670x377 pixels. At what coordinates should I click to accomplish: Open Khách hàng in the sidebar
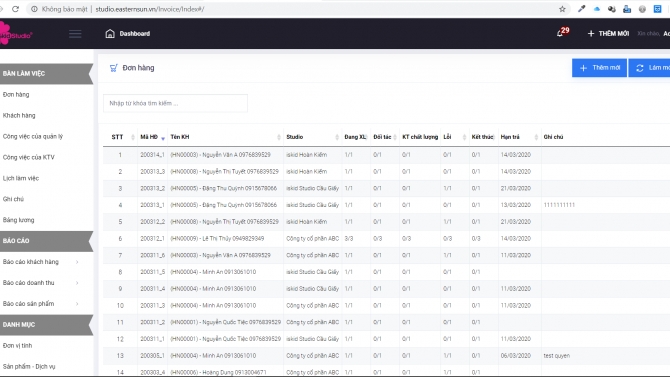click(x=19, y=115)
